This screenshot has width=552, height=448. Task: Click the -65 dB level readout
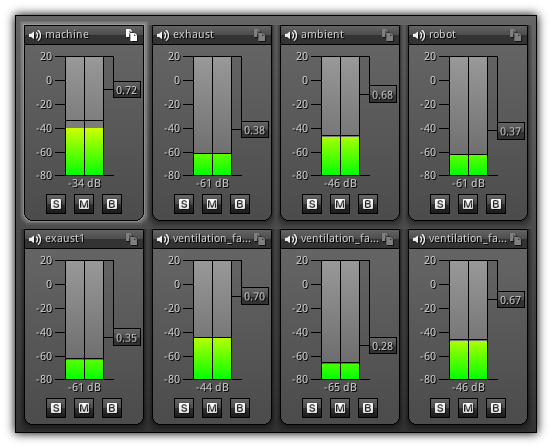[340, 387]
